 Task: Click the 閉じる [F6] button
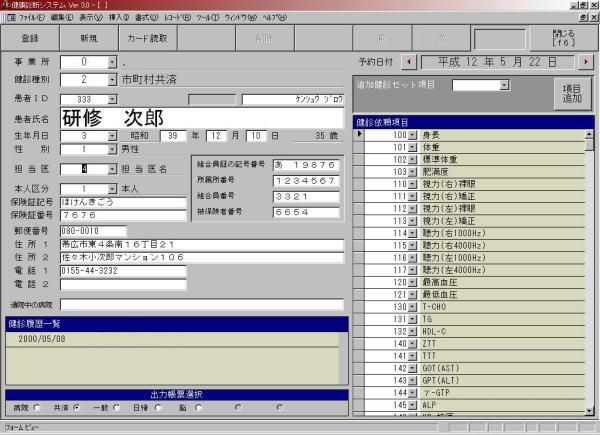(x=563, y=38)
